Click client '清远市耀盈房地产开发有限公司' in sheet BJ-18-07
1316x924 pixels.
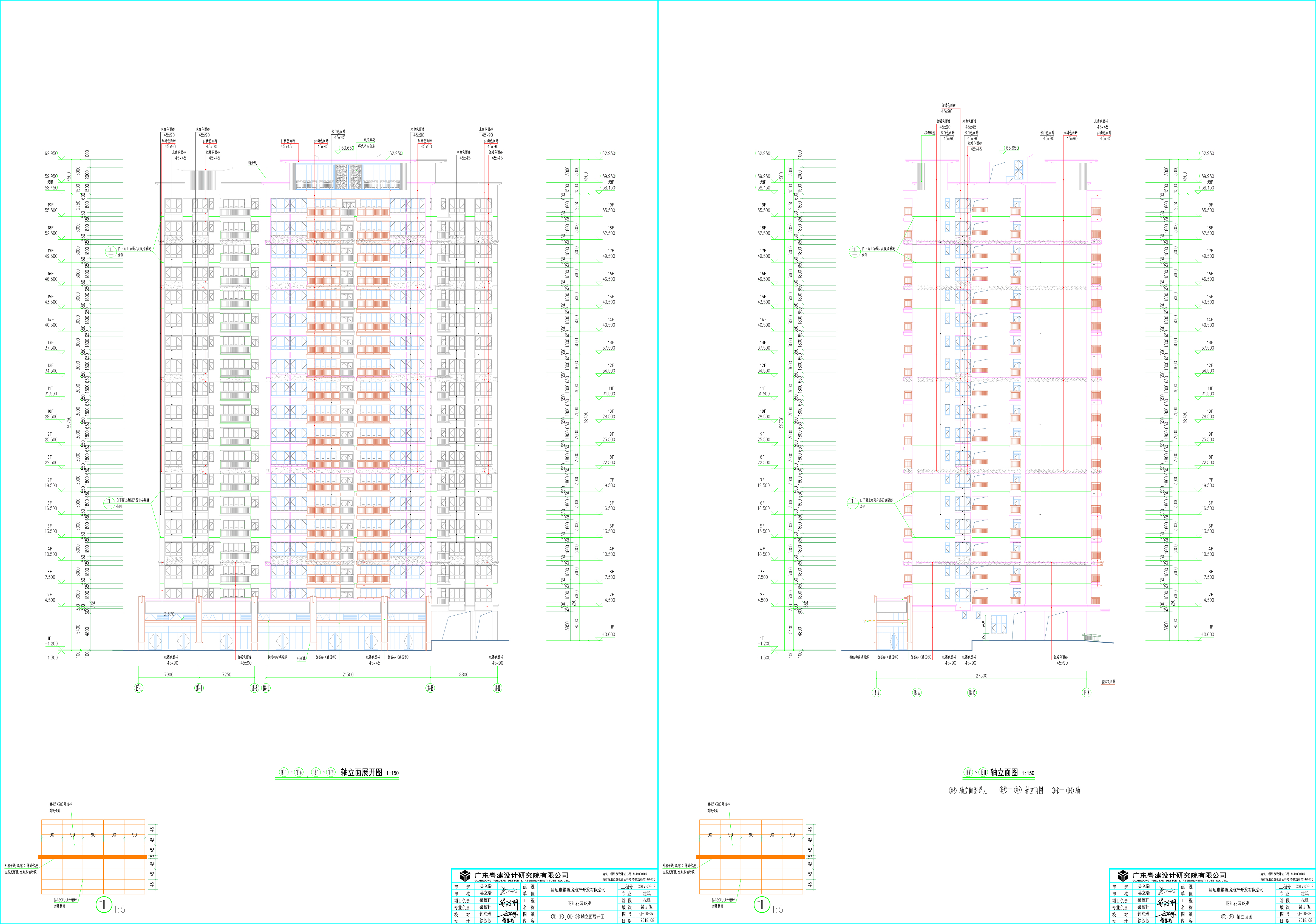coord(578,890)
